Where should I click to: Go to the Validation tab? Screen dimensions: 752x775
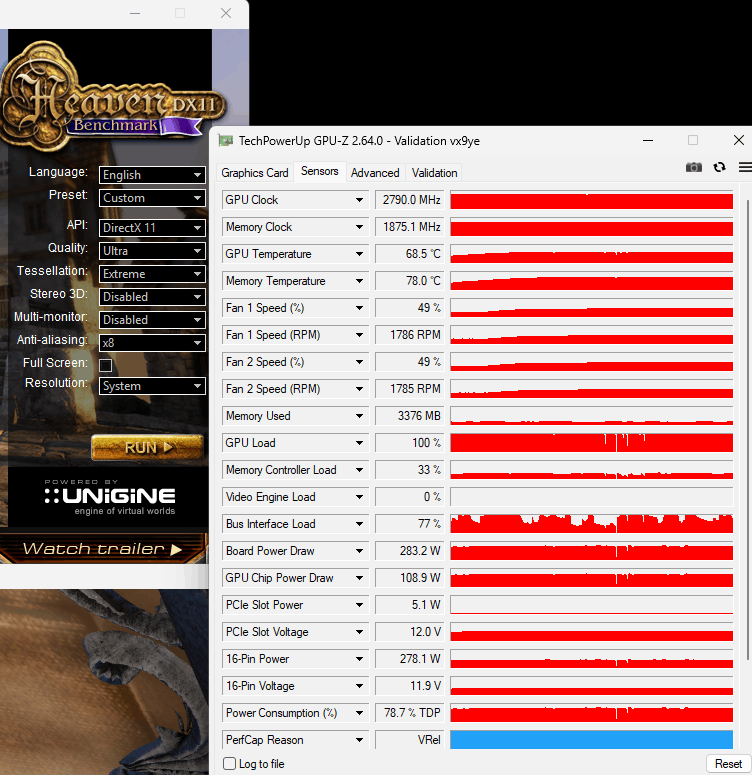(x=434, y=173)
